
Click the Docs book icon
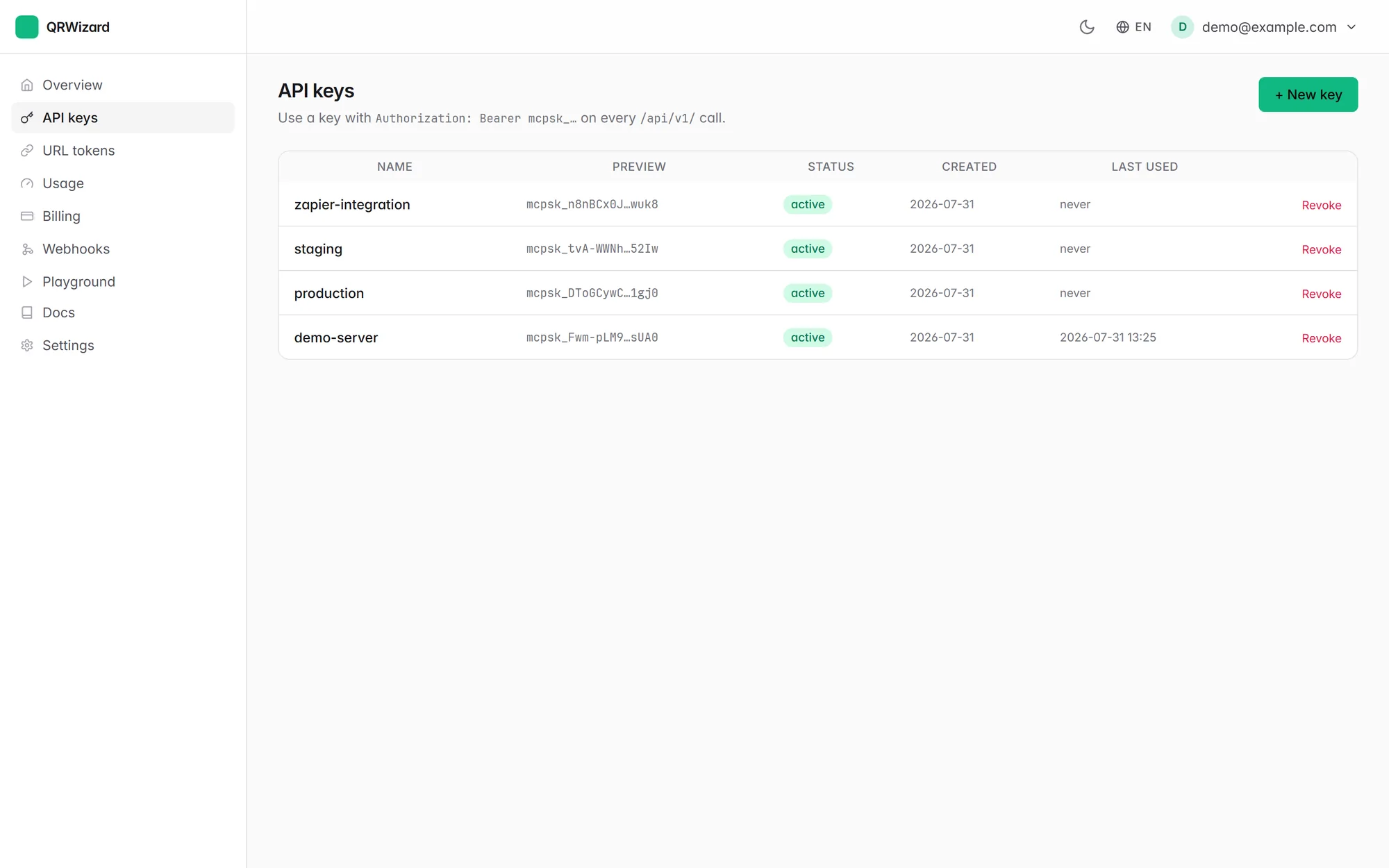pos(27,312)
